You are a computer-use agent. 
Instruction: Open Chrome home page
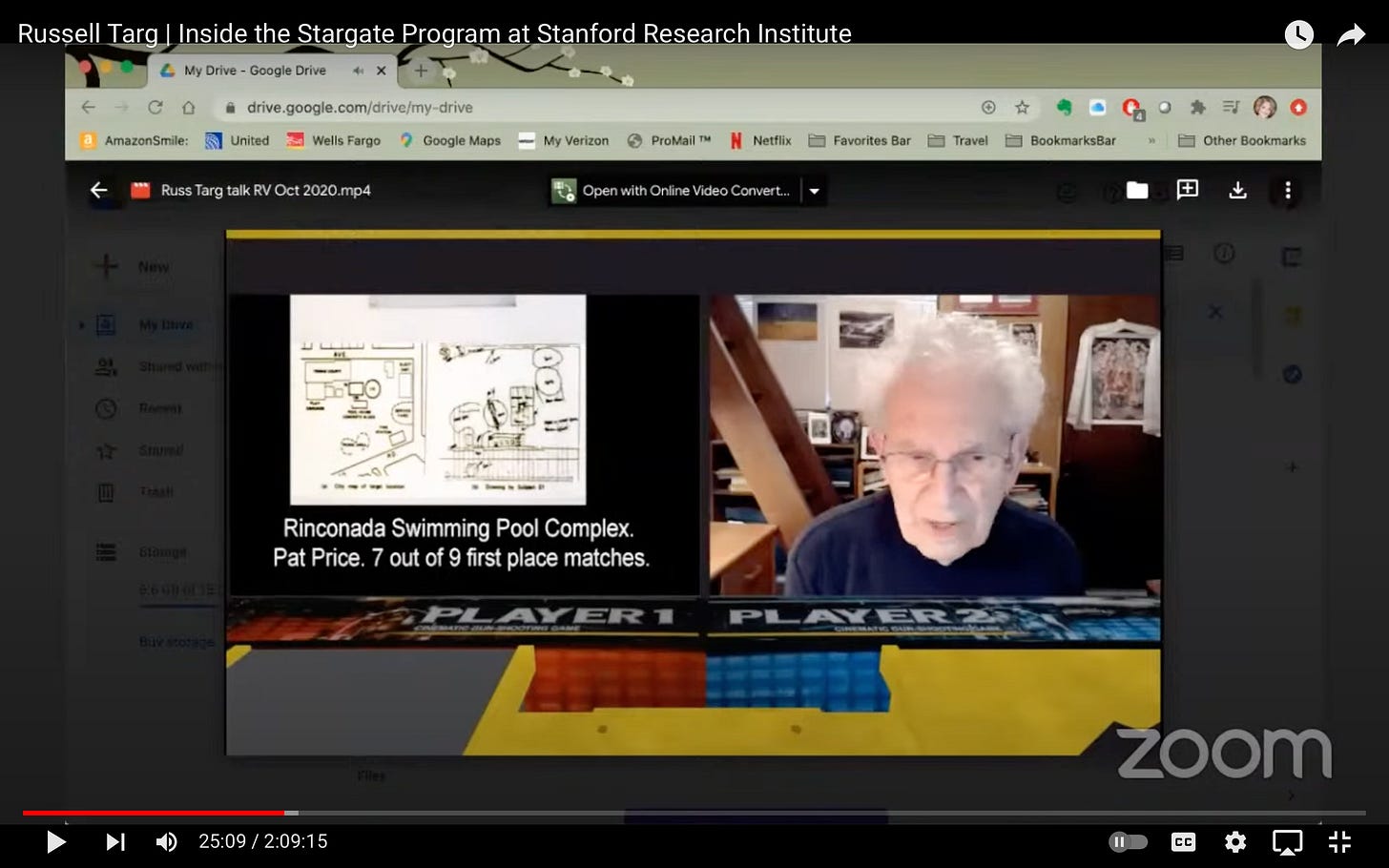tap(188, 107)
